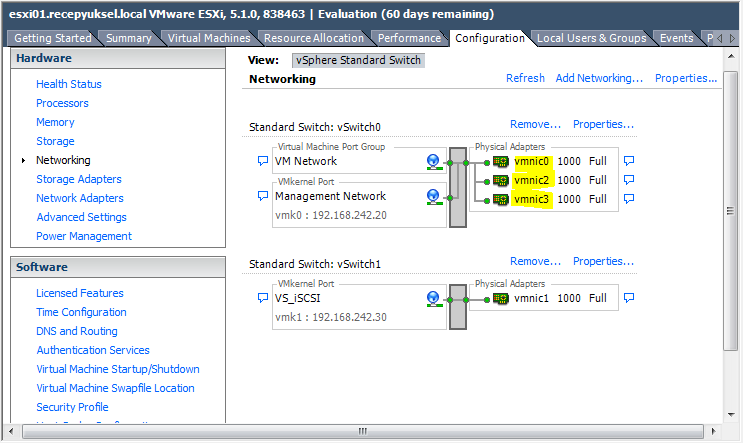Open the speech bubble info next to VM Network

(x=263, y=161)
